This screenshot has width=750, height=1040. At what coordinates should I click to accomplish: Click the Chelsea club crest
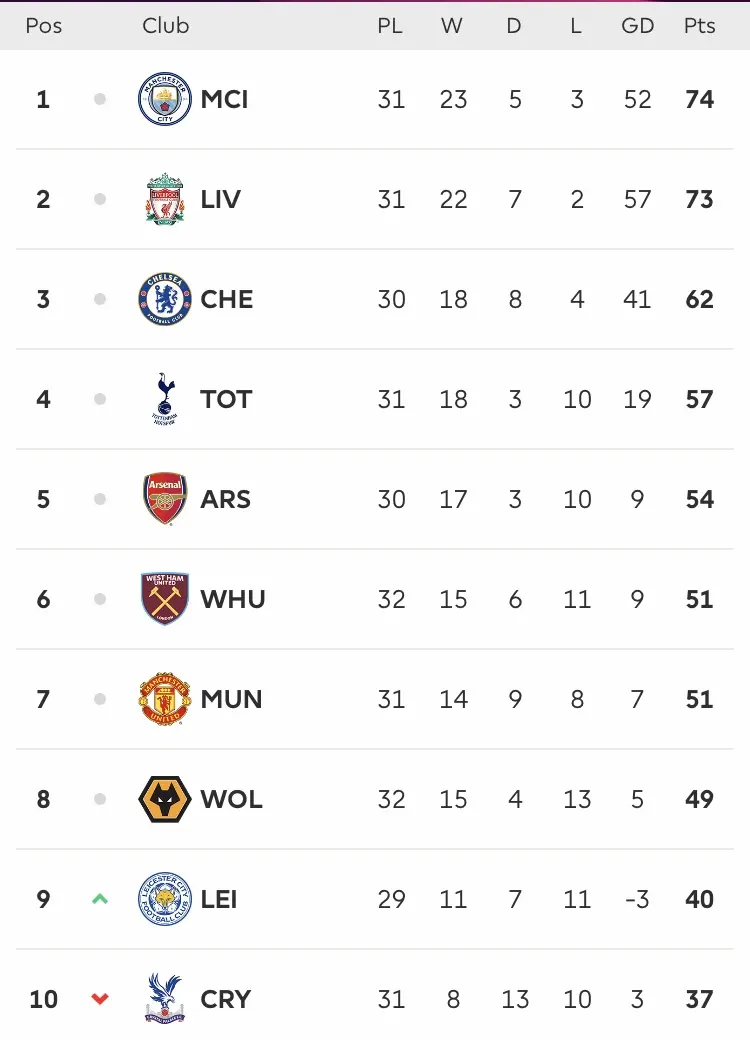click(164, 299)
